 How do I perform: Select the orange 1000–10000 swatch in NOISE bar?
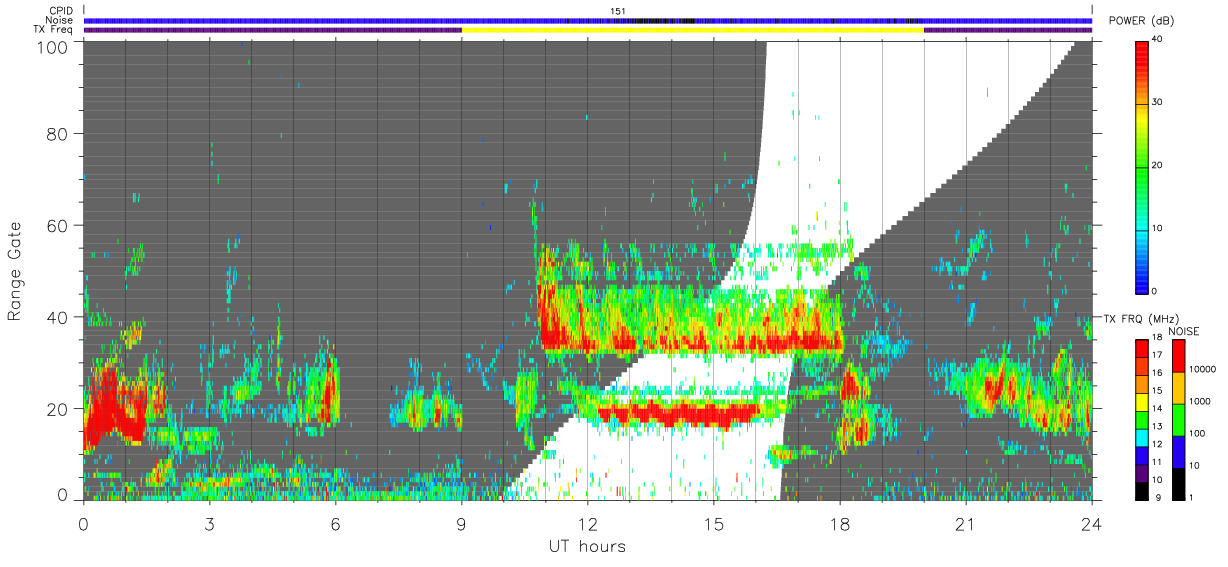(1178, 388)
